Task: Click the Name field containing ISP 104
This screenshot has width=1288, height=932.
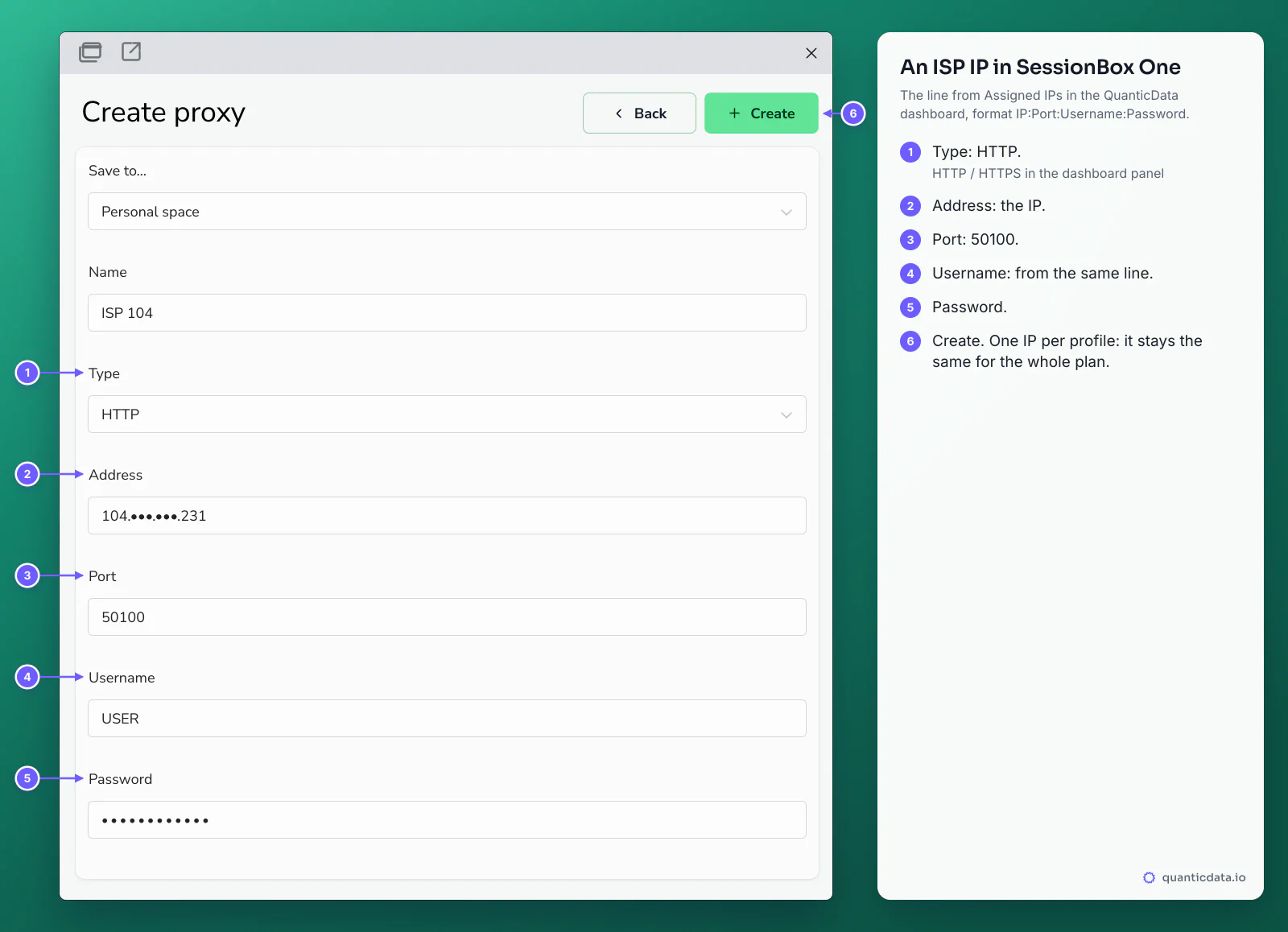Action: click(447, 312)
